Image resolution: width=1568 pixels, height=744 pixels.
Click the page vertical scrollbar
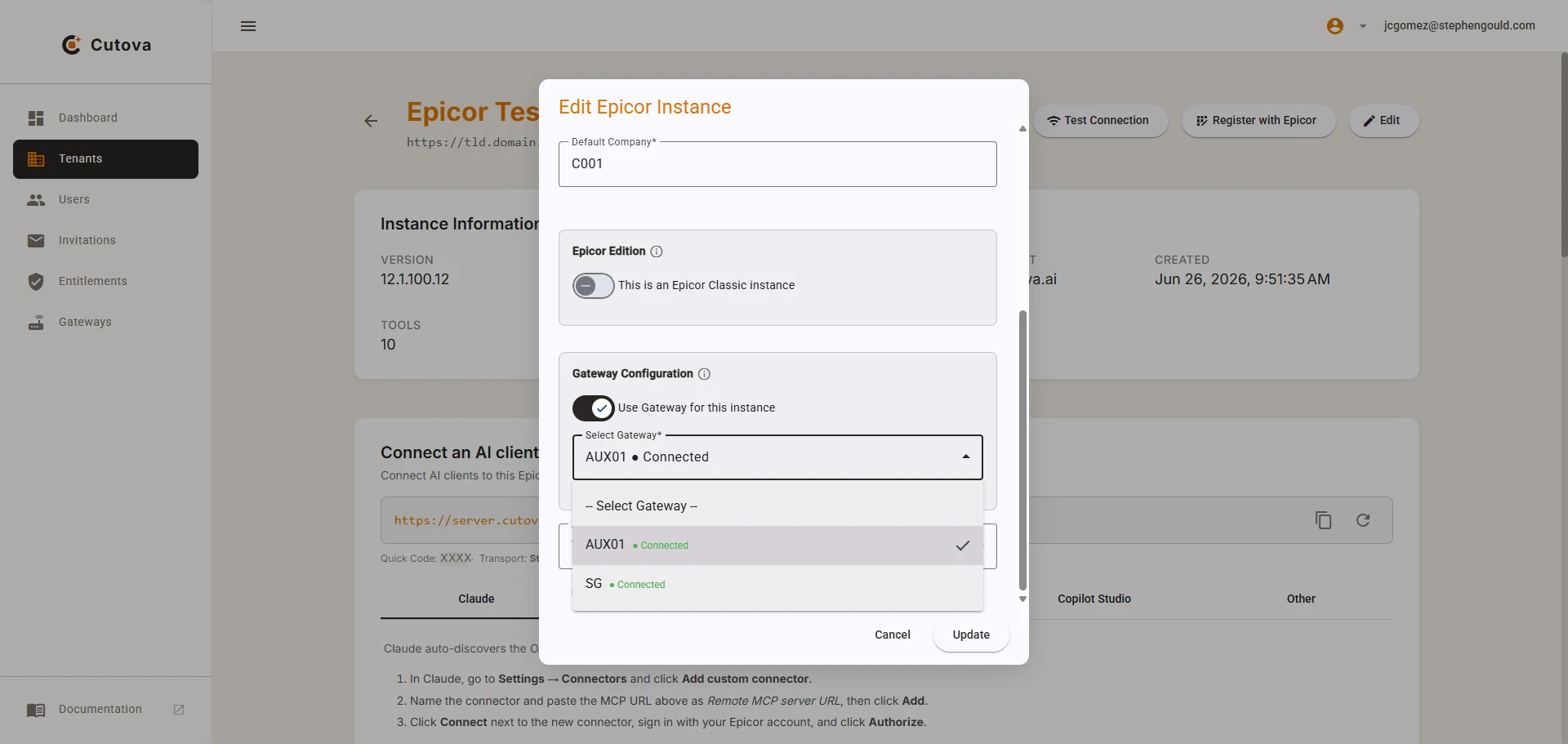(x=1564, y=155)
